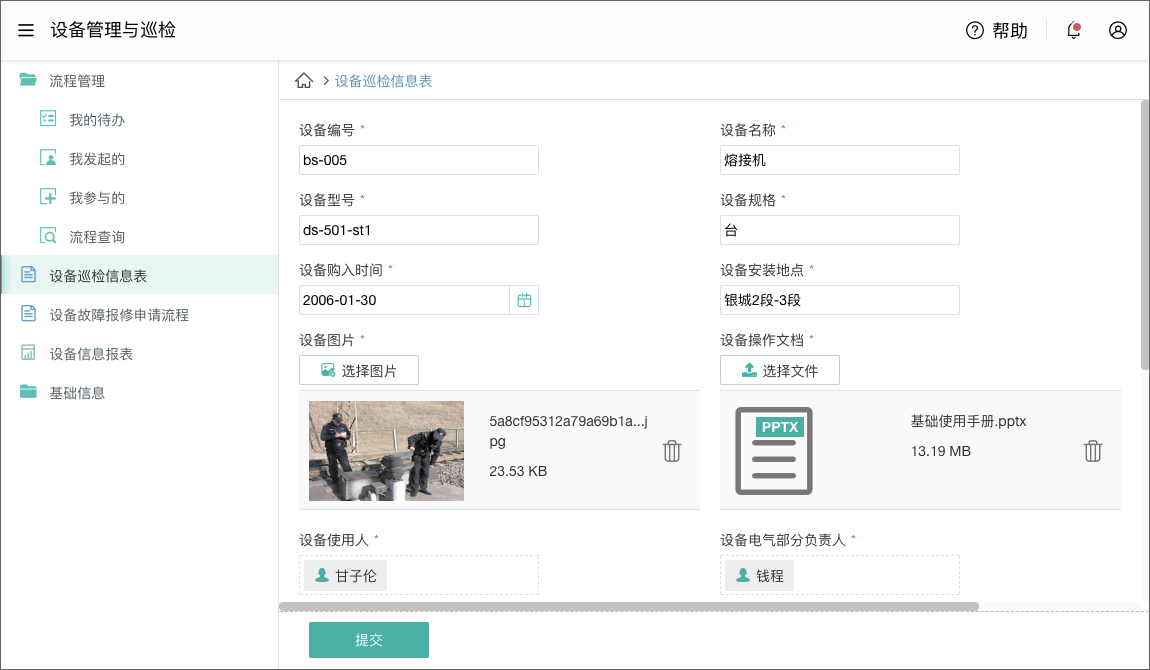Select 设备故障报修申请流程 menu item
This screenshot has height=670, width=1150.
coord(119,315)
